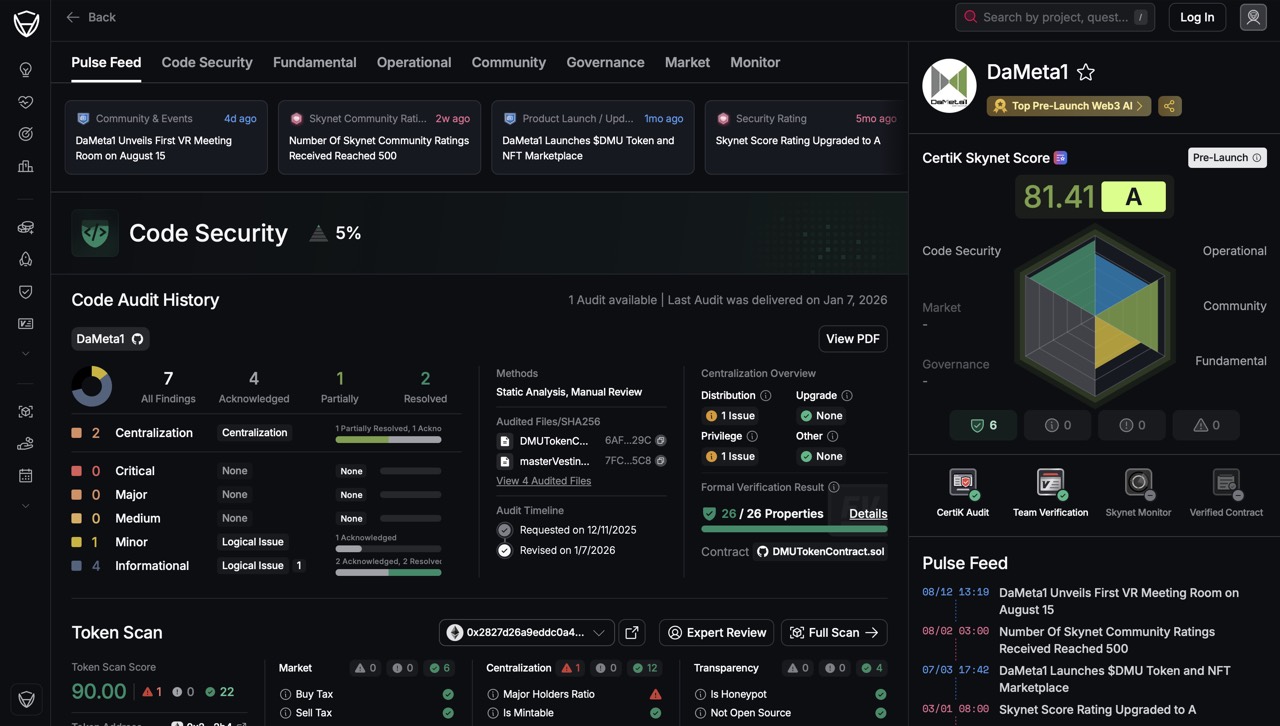The width and height of the screenshot is (1280, 726).
Task: Click the Full Scan button
Action: click(x=834, y=632)
